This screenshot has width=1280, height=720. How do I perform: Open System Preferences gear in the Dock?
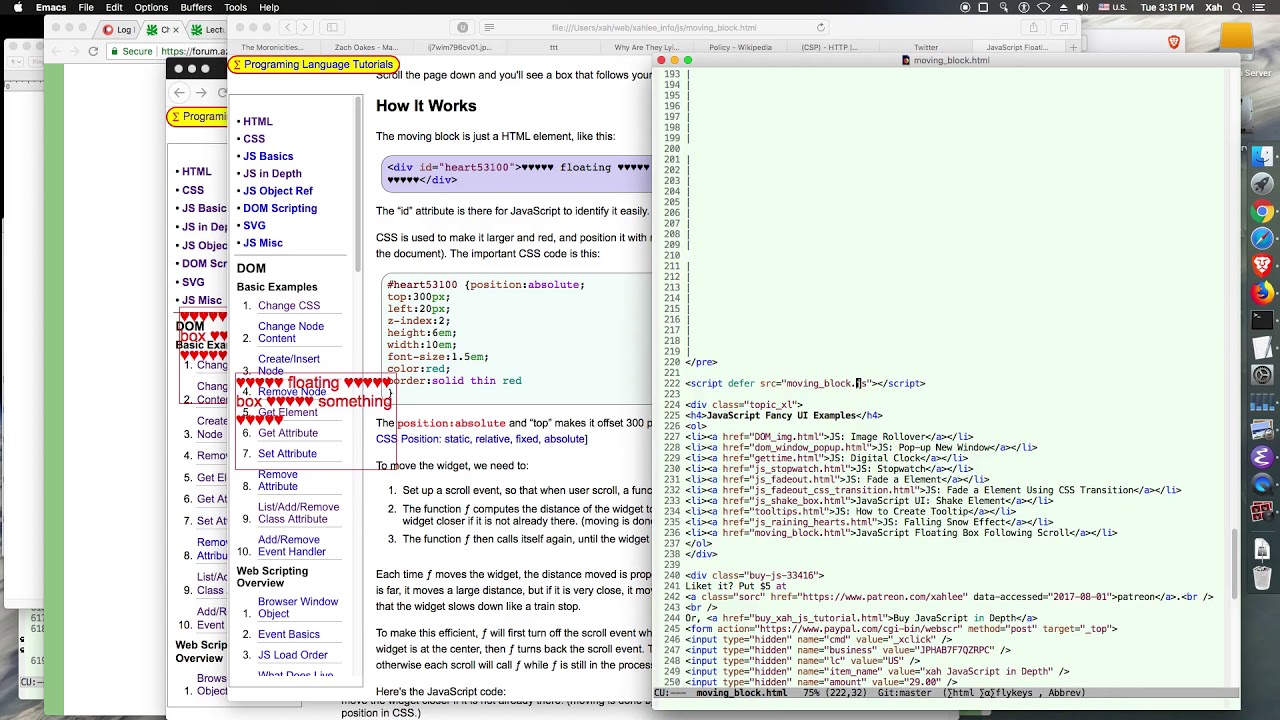pos(1262,375)
